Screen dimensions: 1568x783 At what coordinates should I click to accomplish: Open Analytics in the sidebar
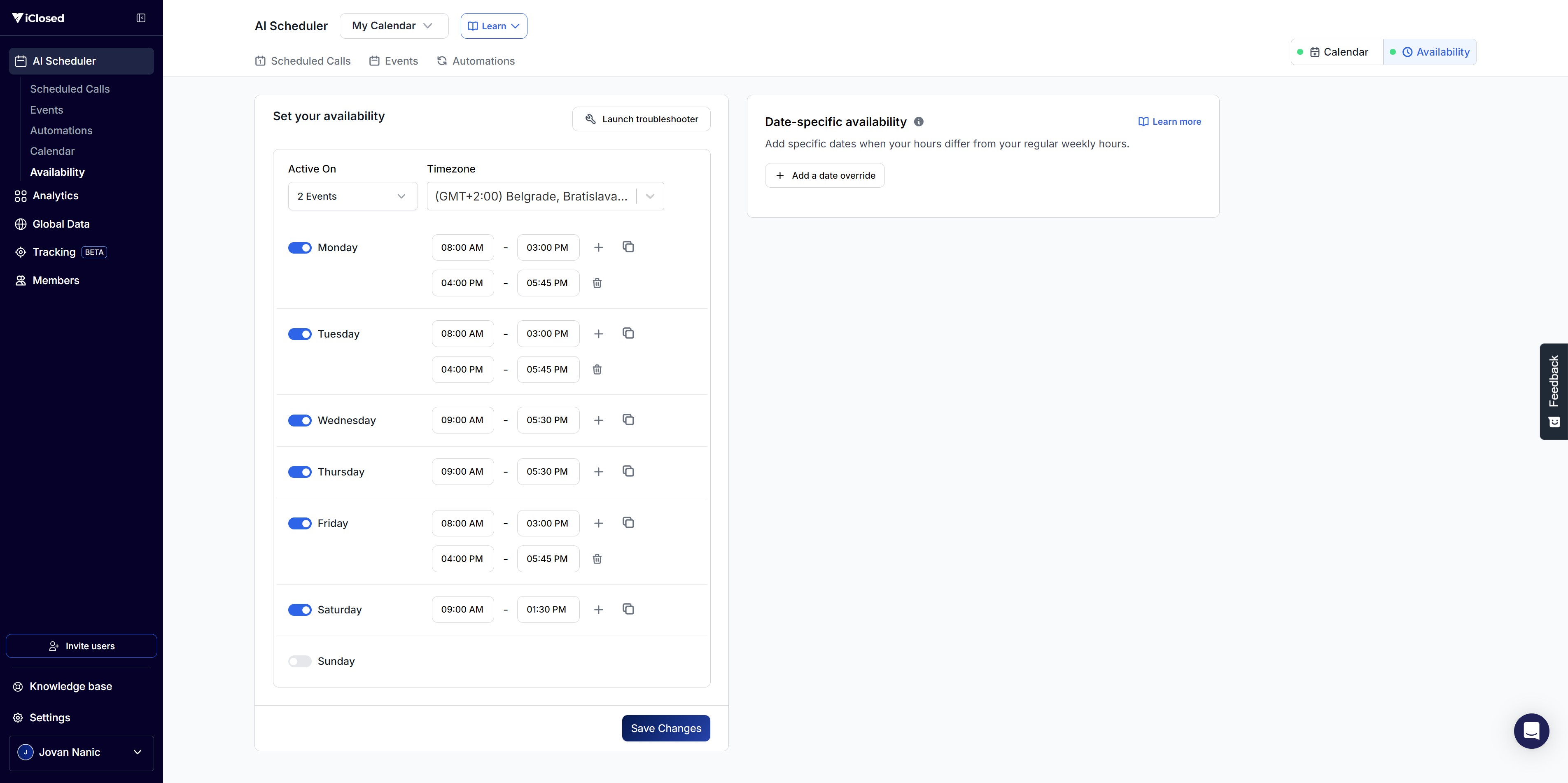click(56, 196)
